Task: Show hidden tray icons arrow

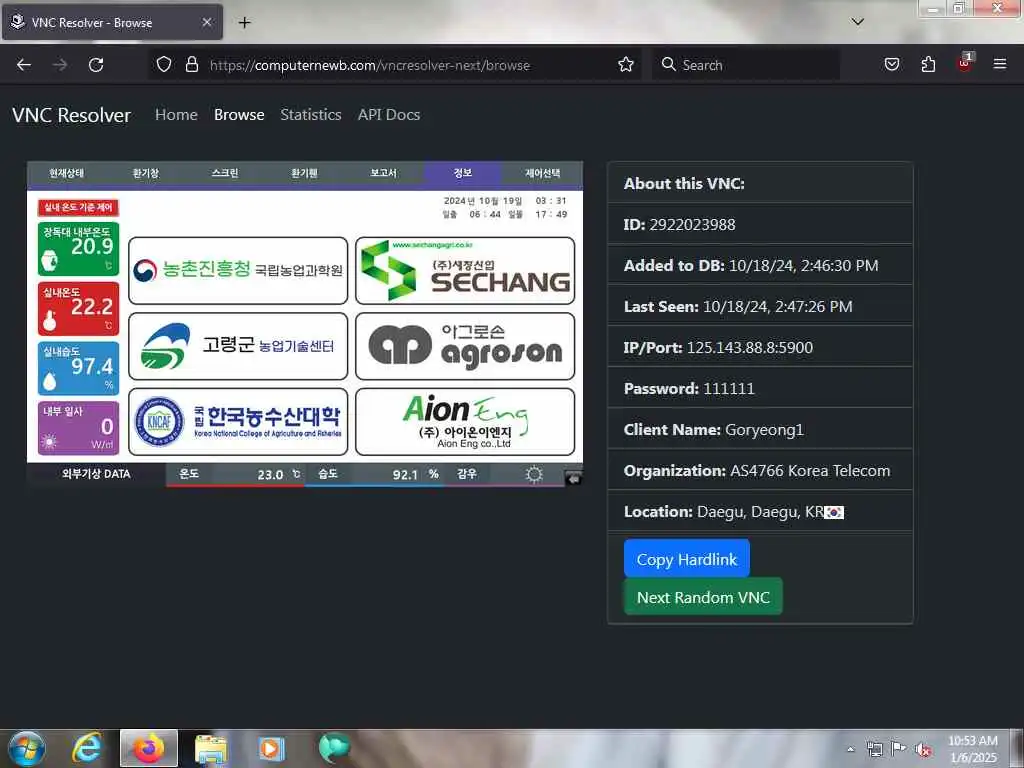Action: [850, 749]
